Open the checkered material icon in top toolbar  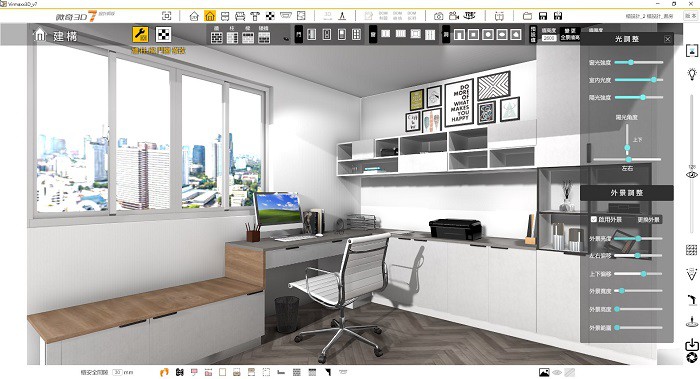[x=270, y=17]
